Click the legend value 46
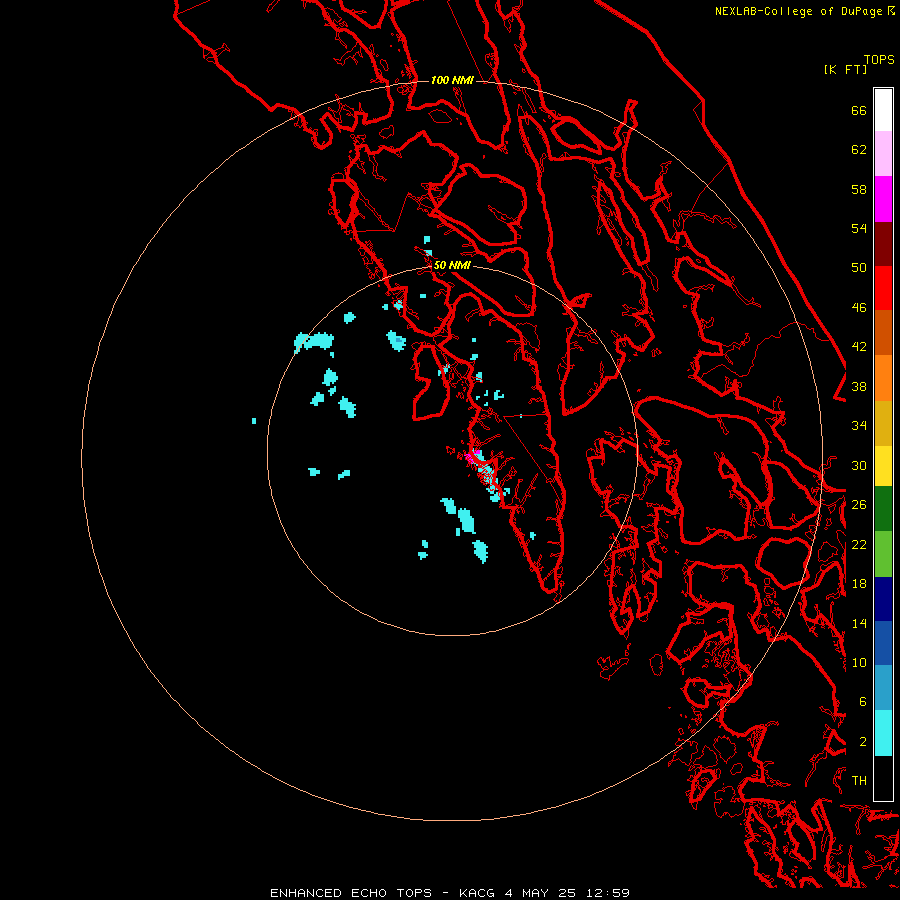Image resolution: width=900 pixels, height=900 pixels. point(859,308)
